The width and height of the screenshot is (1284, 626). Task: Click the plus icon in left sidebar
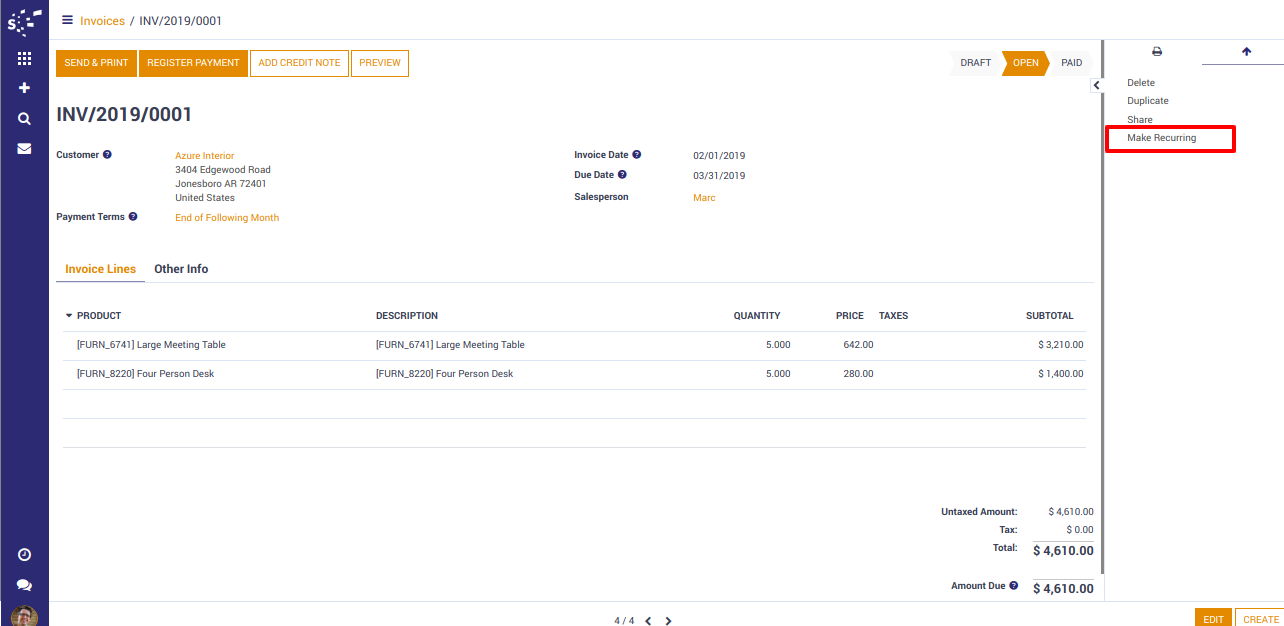24,88
